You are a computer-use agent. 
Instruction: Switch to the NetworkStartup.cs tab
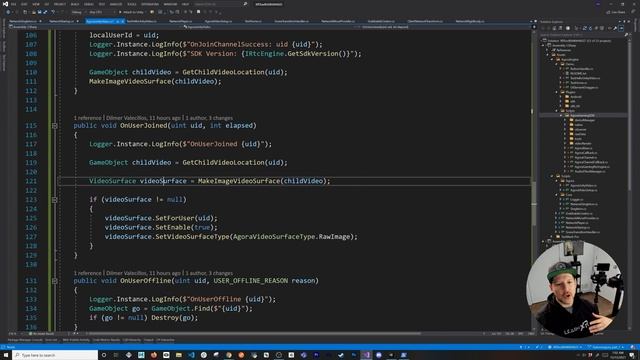[x=62, y=21]
